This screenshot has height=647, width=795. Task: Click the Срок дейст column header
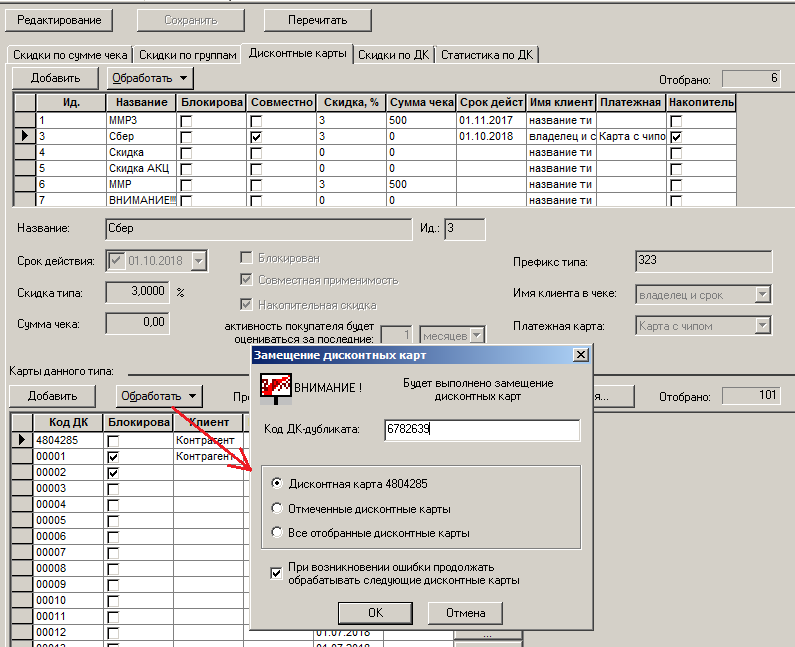491,102
